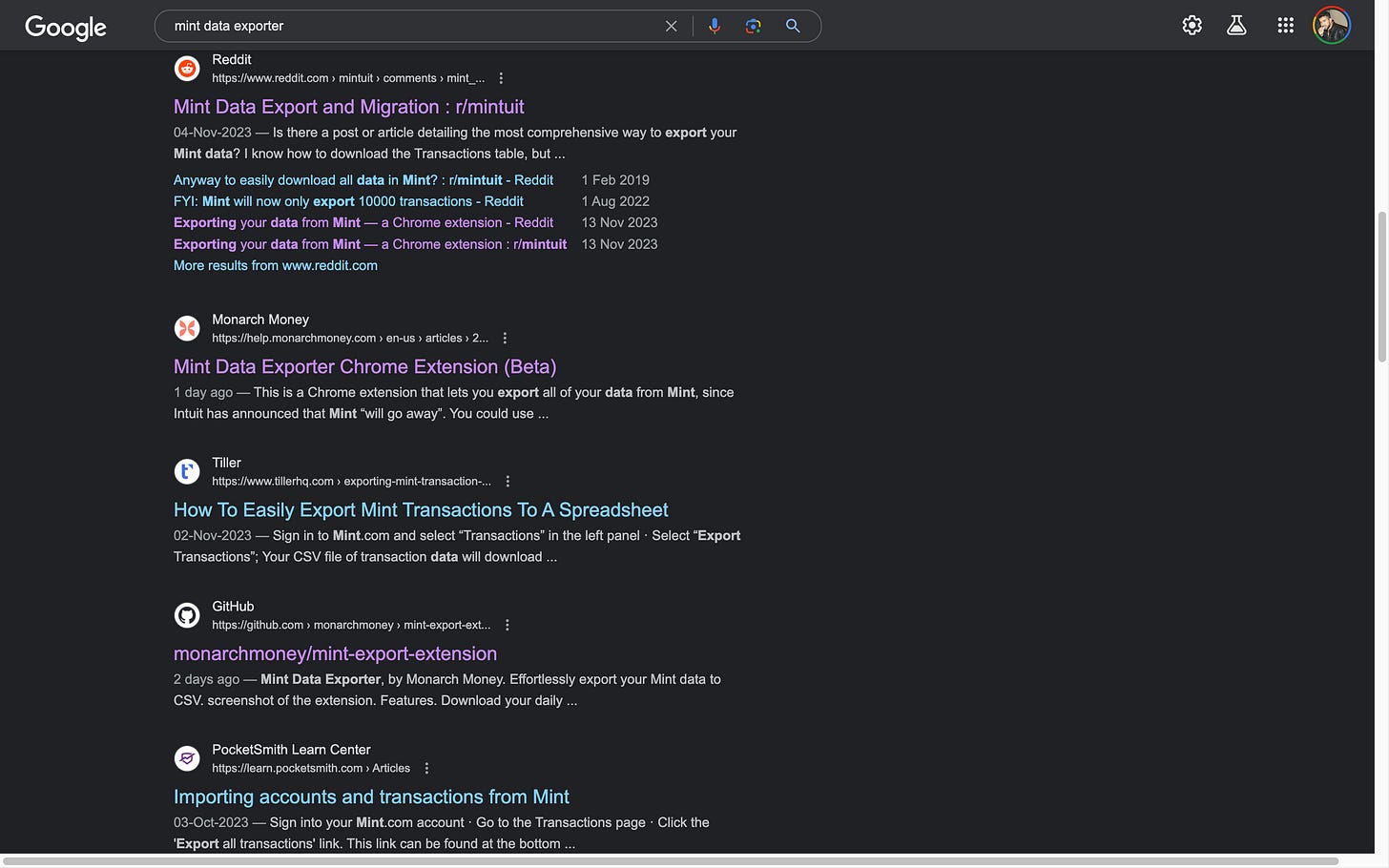Click 'More results from www.reddit.com'
Screen dimensions: 1389x868
[x=276, y=265]
